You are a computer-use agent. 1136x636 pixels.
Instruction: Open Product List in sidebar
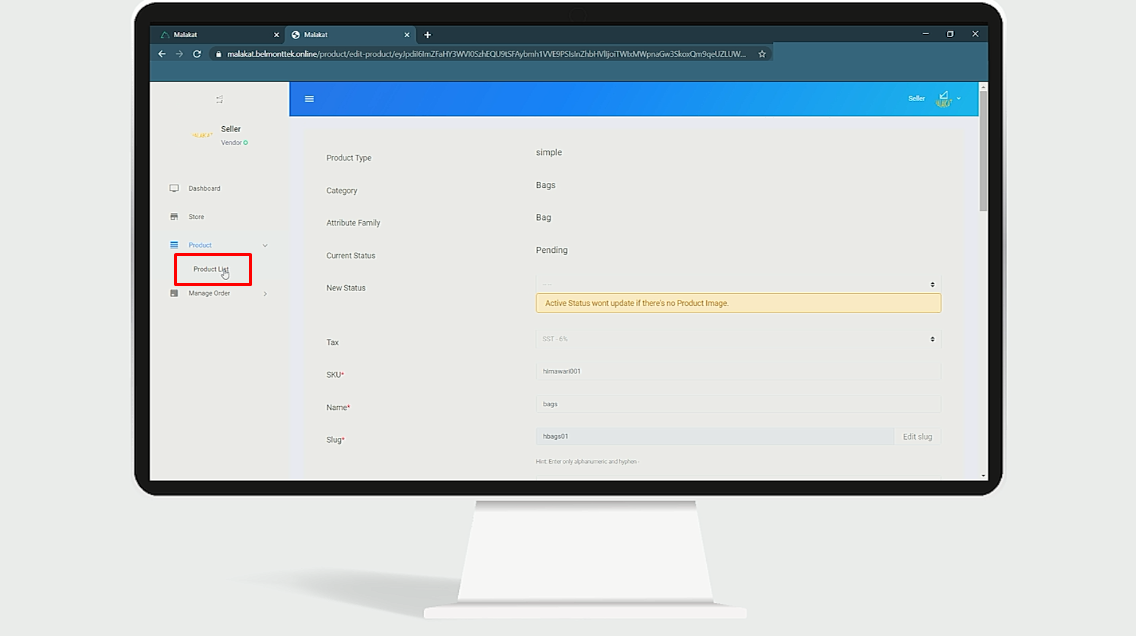pyautogui.click(x=211, y=269)
